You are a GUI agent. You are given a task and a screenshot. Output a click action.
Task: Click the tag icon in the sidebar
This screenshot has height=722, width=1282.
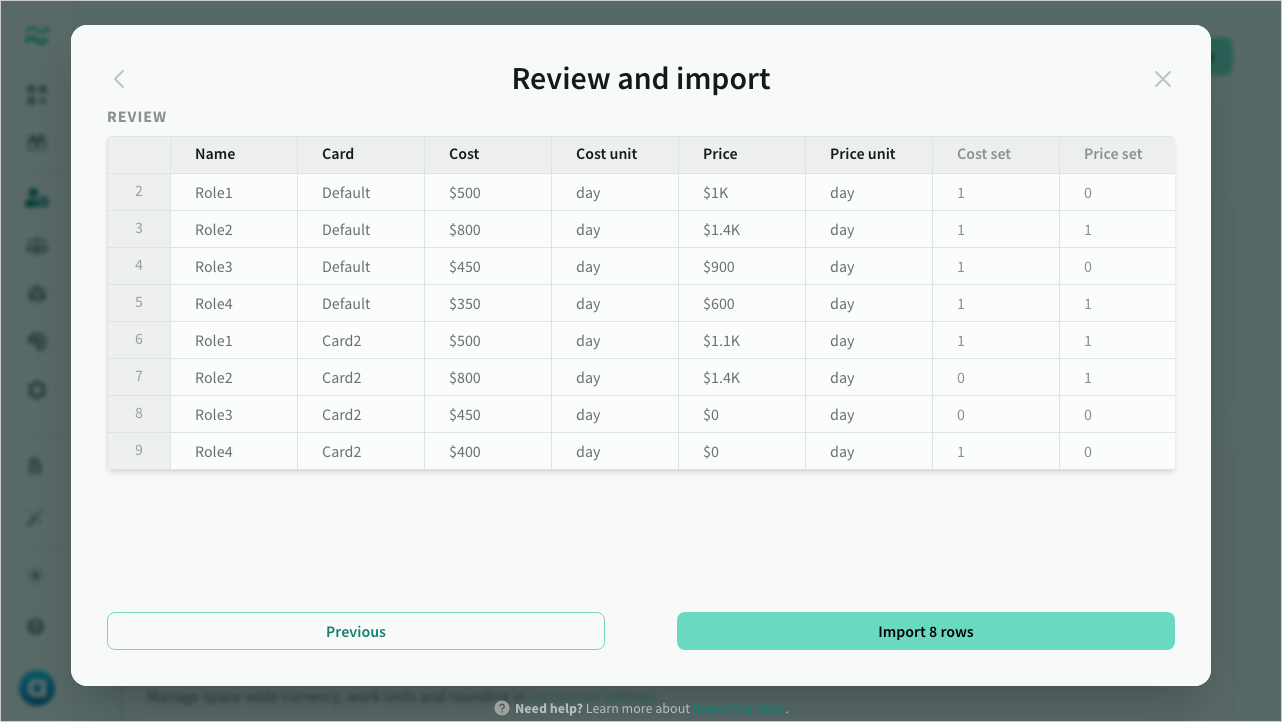(36, 341)
